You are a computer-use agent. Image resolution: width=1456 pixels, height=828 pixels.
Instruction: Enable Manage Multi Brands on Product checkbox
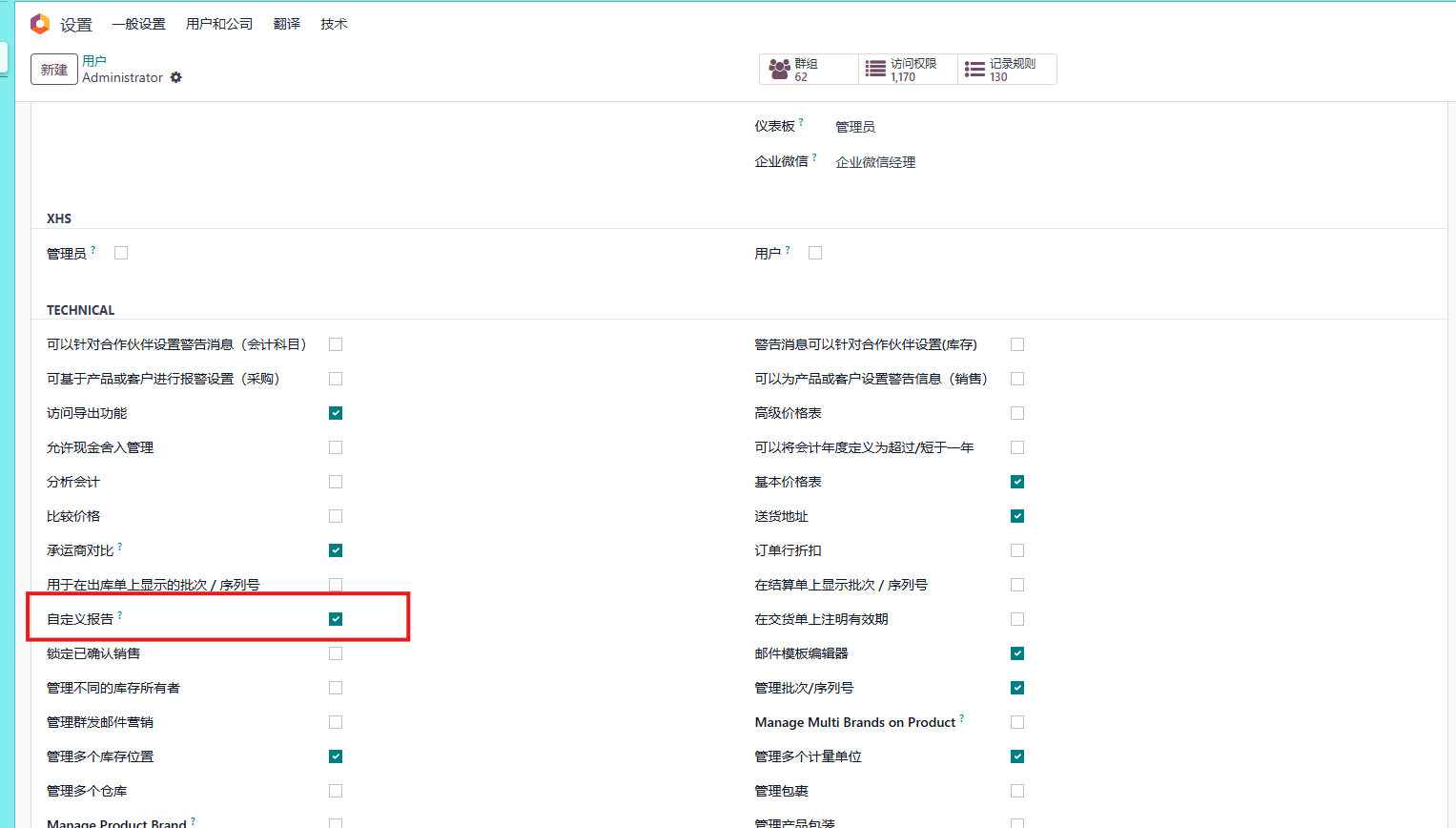(1017, 722)
